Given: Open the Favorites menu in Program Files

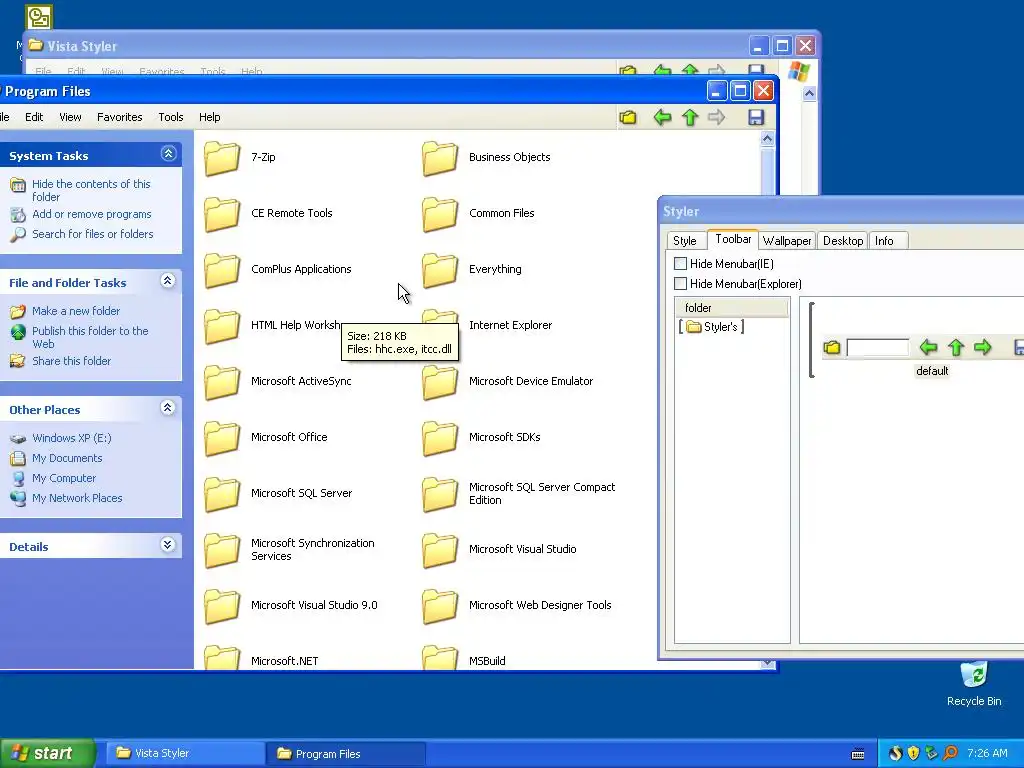Looking at the screenshot, I should [120, 117].
